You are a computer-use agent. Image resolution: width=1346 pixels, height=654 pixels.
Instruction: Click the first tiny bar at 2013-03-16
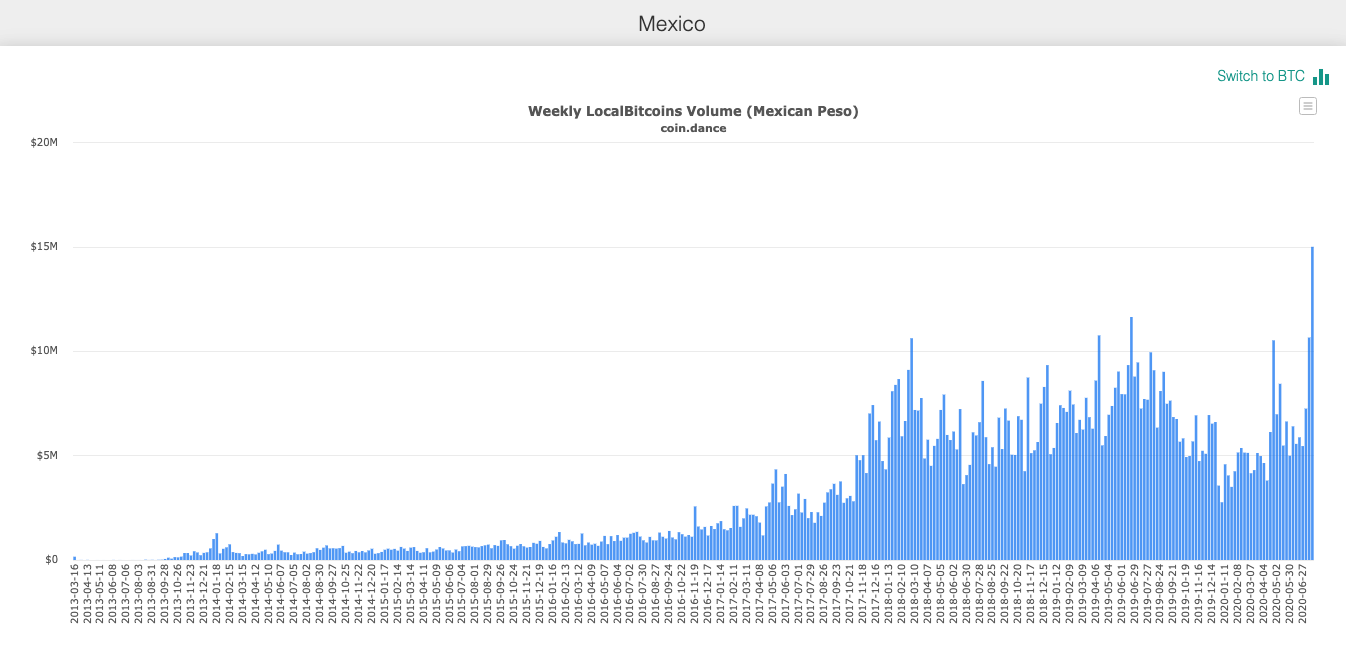point(75,556)
